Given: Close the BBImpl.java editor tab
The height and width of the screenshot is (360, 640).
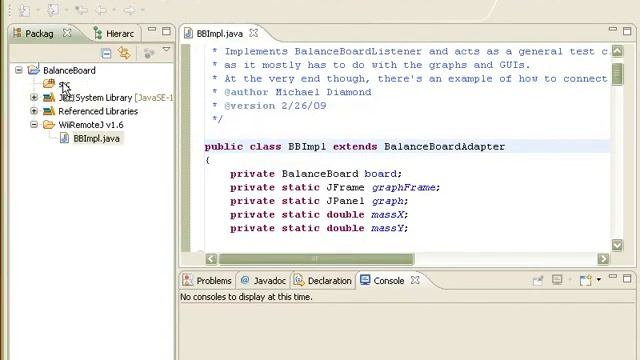Looking at the screenshot, I should coord(253,33).
